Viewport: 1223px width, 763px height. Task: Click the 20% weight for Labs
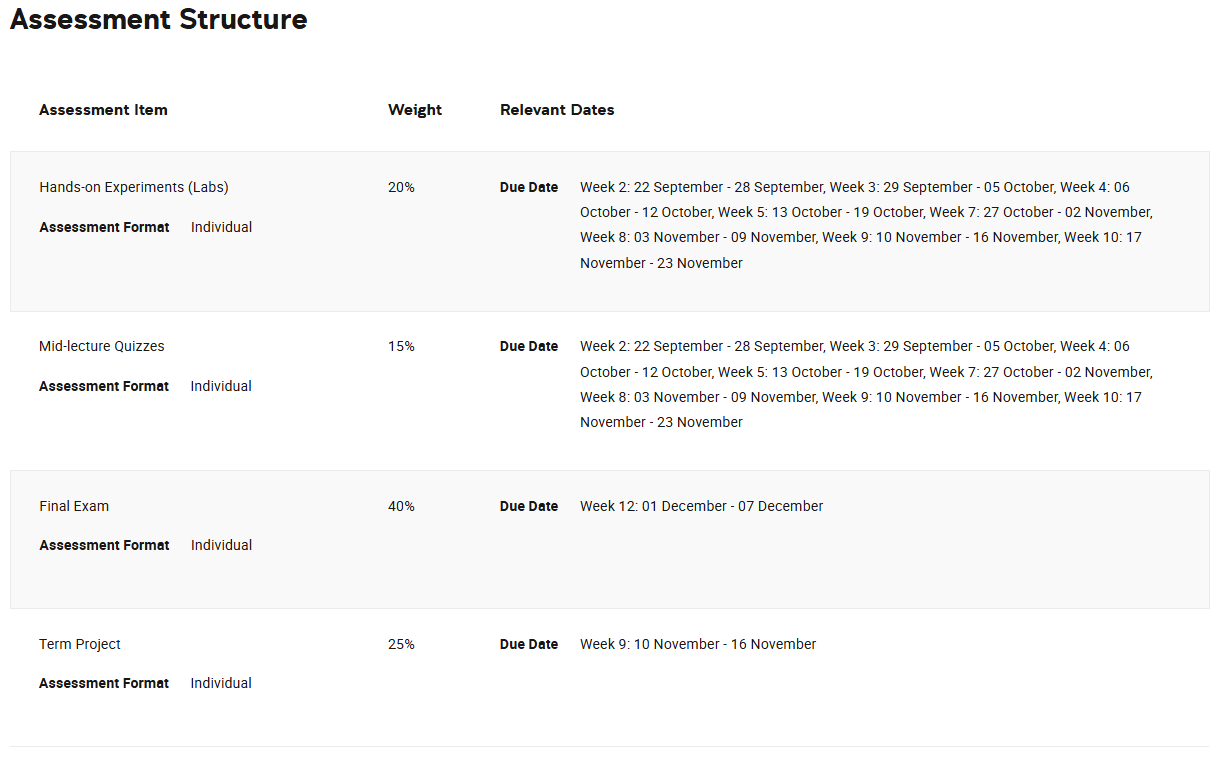[401, 187]
